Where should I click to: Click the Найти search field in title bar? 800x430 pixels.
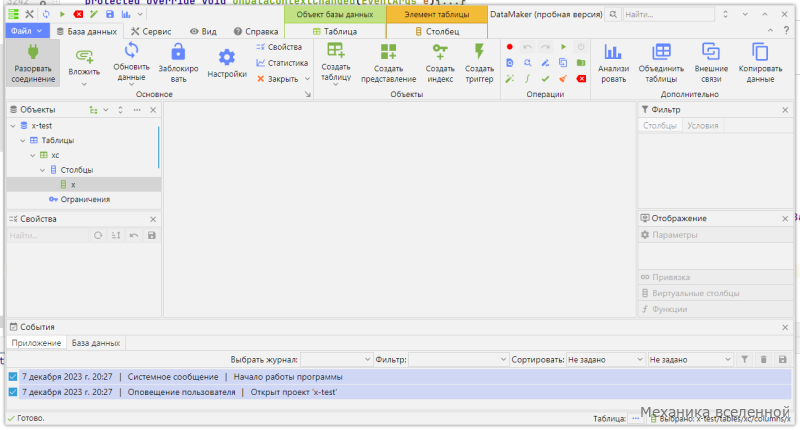click(x=668, y=14)
